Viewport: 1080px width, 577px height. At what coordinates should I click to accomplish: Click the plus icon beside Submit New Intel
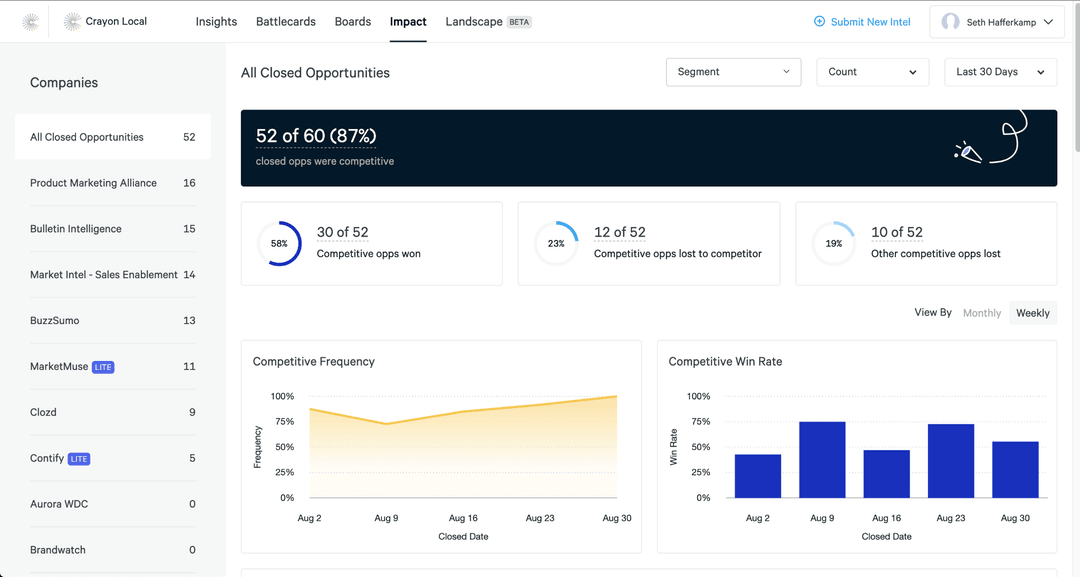[820, 21]
